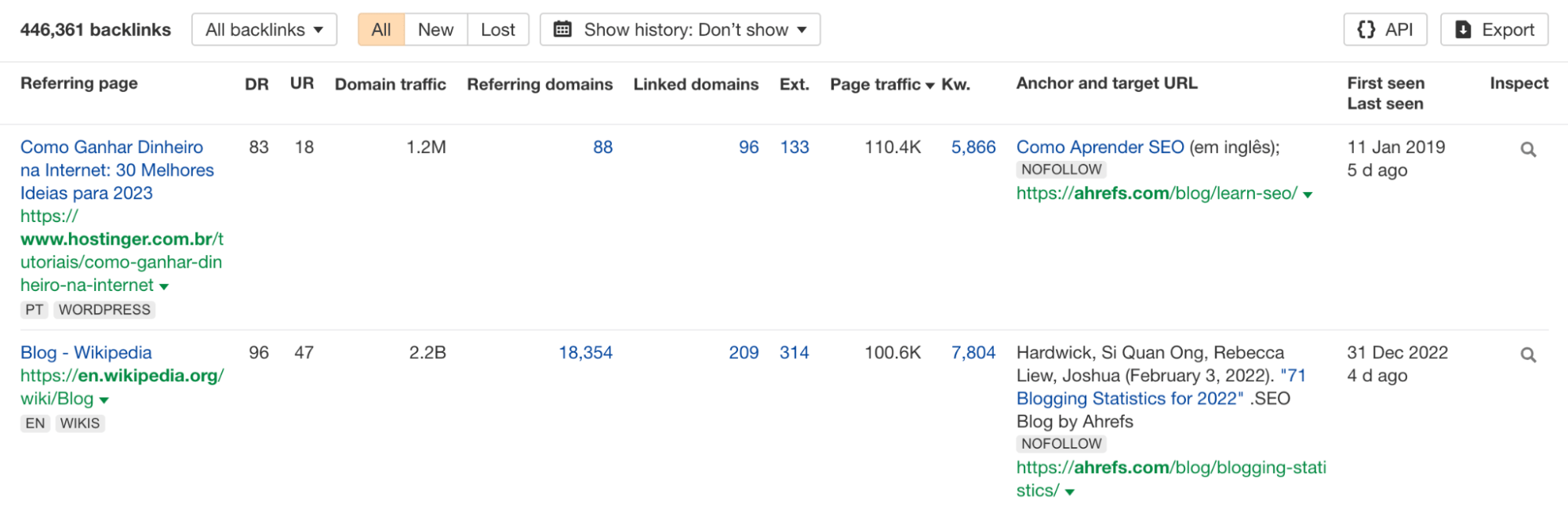
Task: Open the Blog - Wikipedia page link
Action: click(x=86, y=352)
